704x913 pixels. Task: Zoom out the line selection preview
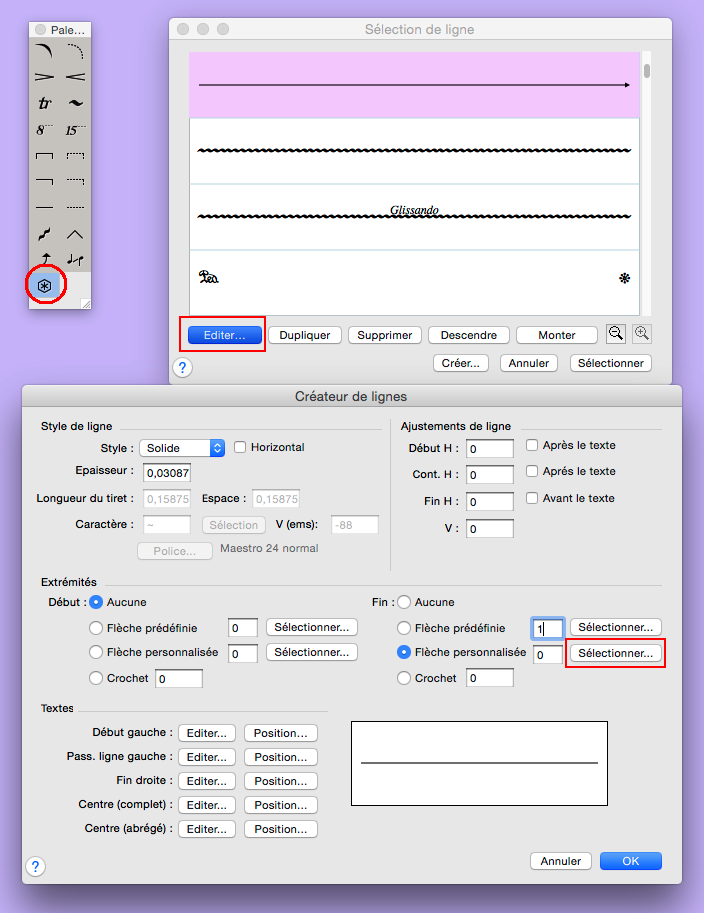point(616,335)
